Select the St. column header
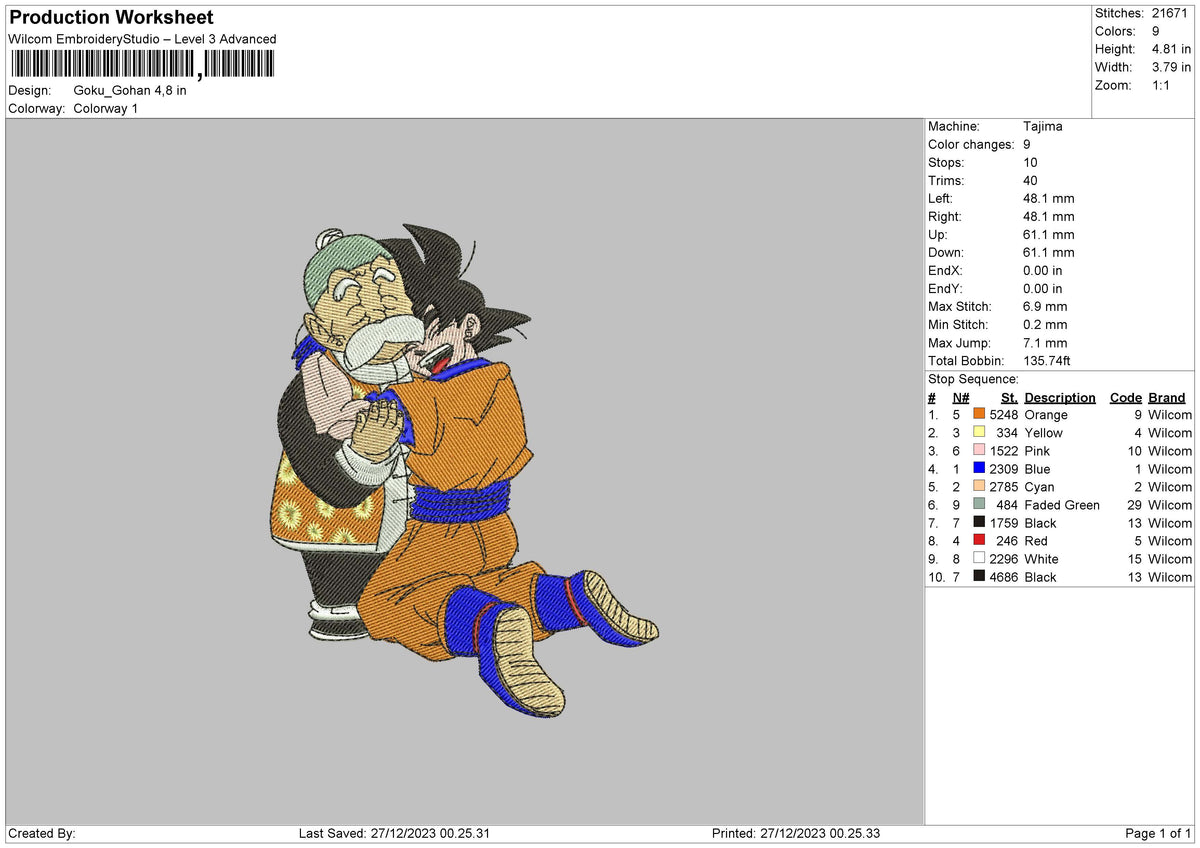The width and height of the screenshot is (1200, 848). point(1009,397)
